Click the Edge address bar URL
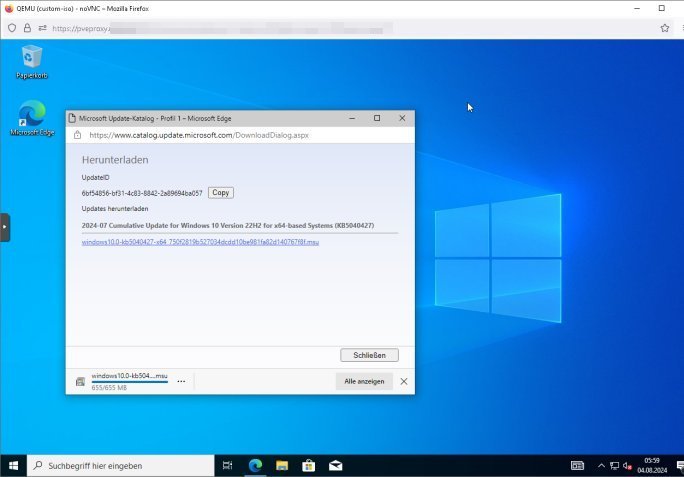 pyautogui.click(x=199, y=135)
